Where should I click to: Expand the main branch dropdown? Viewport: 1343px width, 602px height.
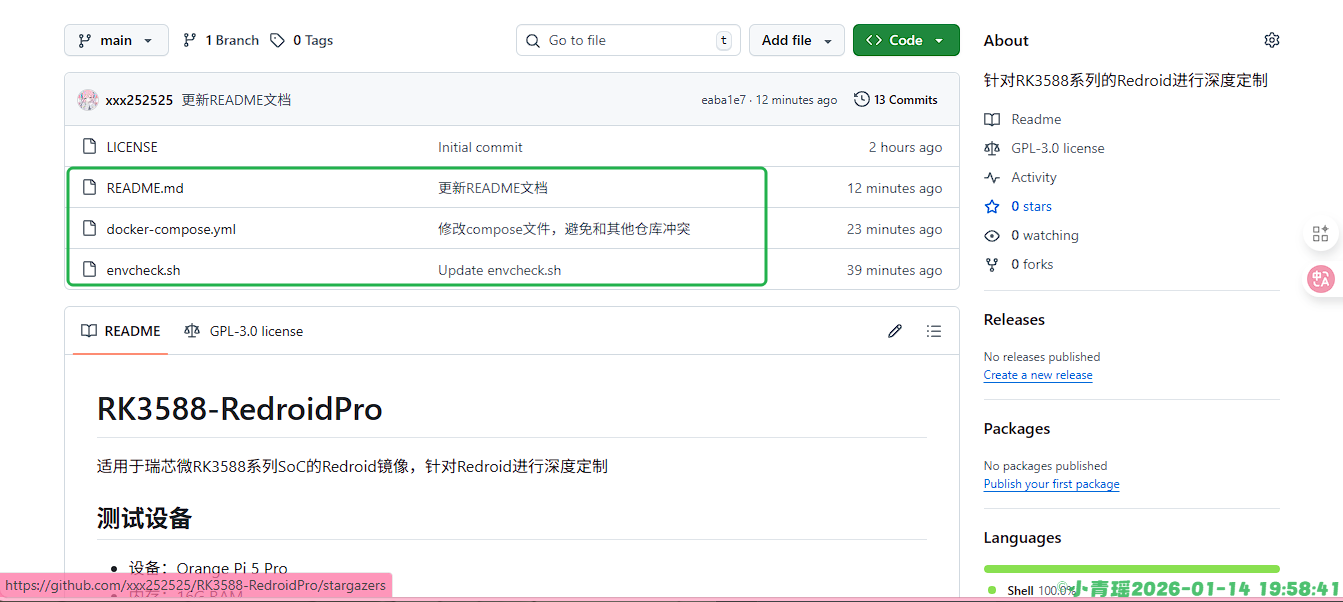click(116, 40)
